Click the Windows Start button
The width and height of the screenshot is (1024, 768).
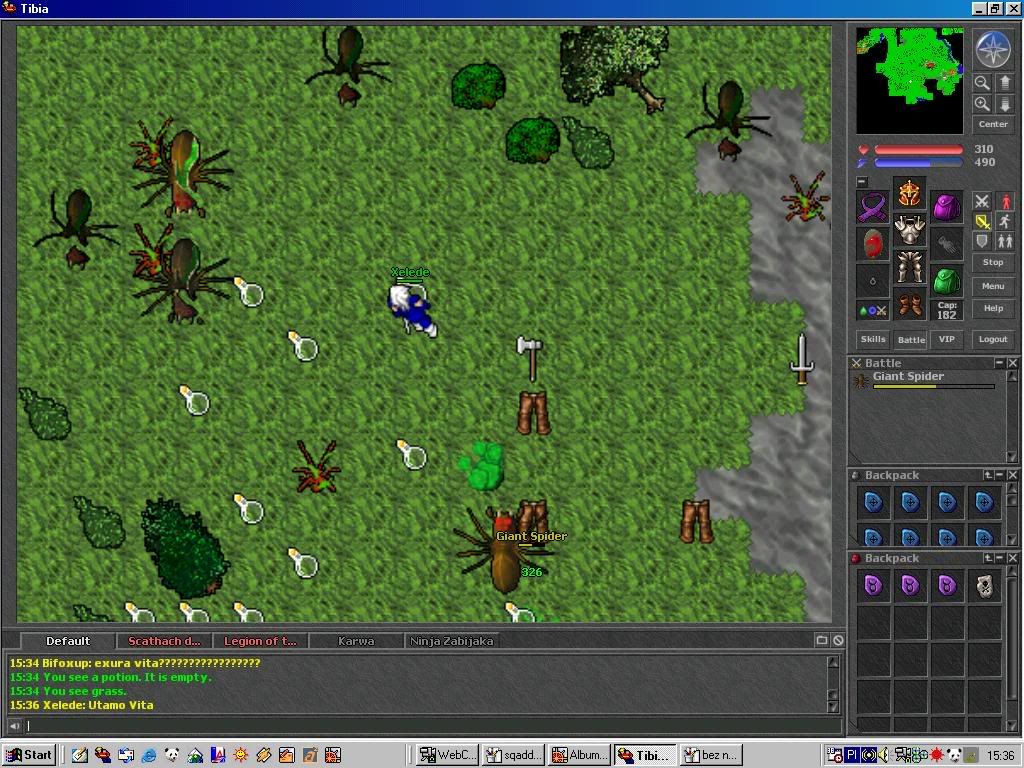[x=29, y=755]
